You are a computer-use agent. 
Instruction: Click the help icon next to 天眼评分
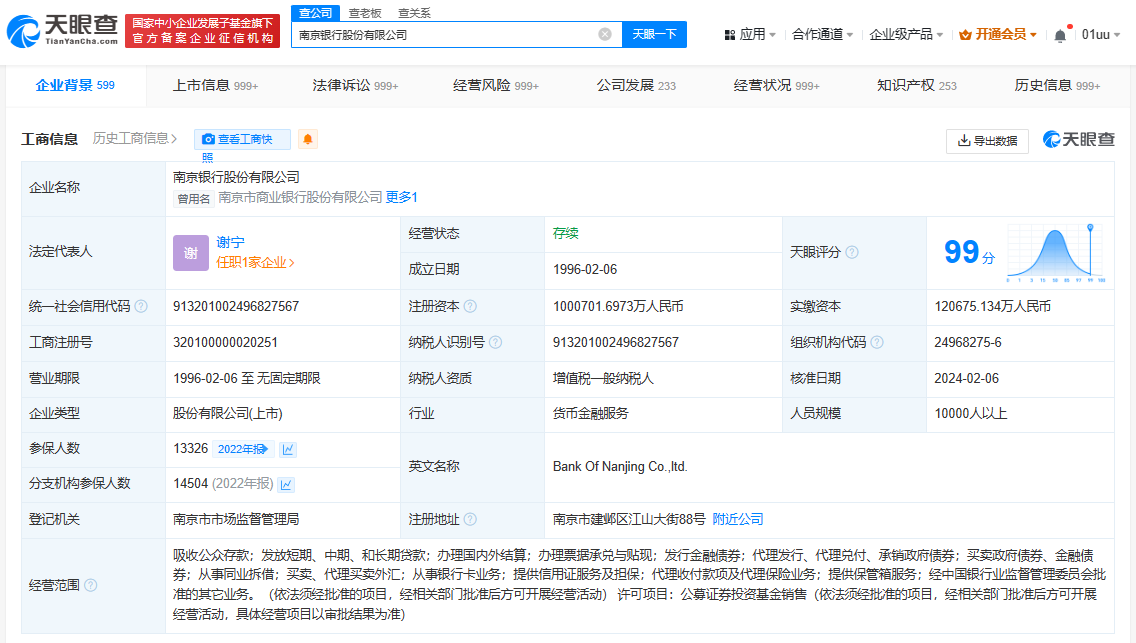pyautogui.click(x=854, y=252)
